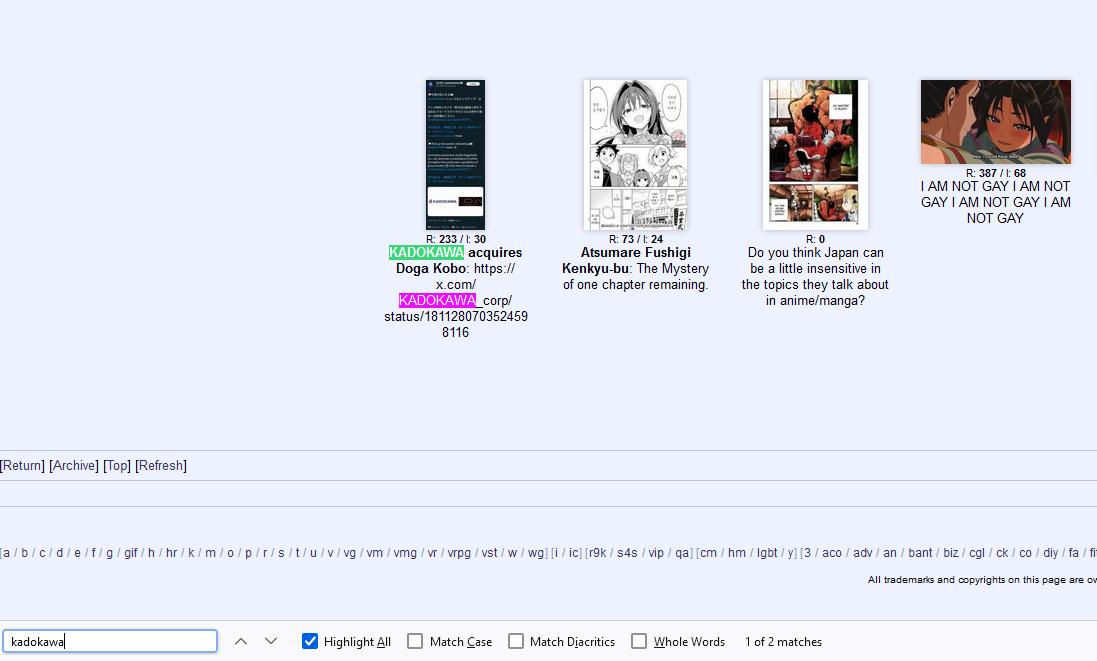Open the 'adv' board link
The width and height of the screenshot is (1097, 661).
[863, 553]
